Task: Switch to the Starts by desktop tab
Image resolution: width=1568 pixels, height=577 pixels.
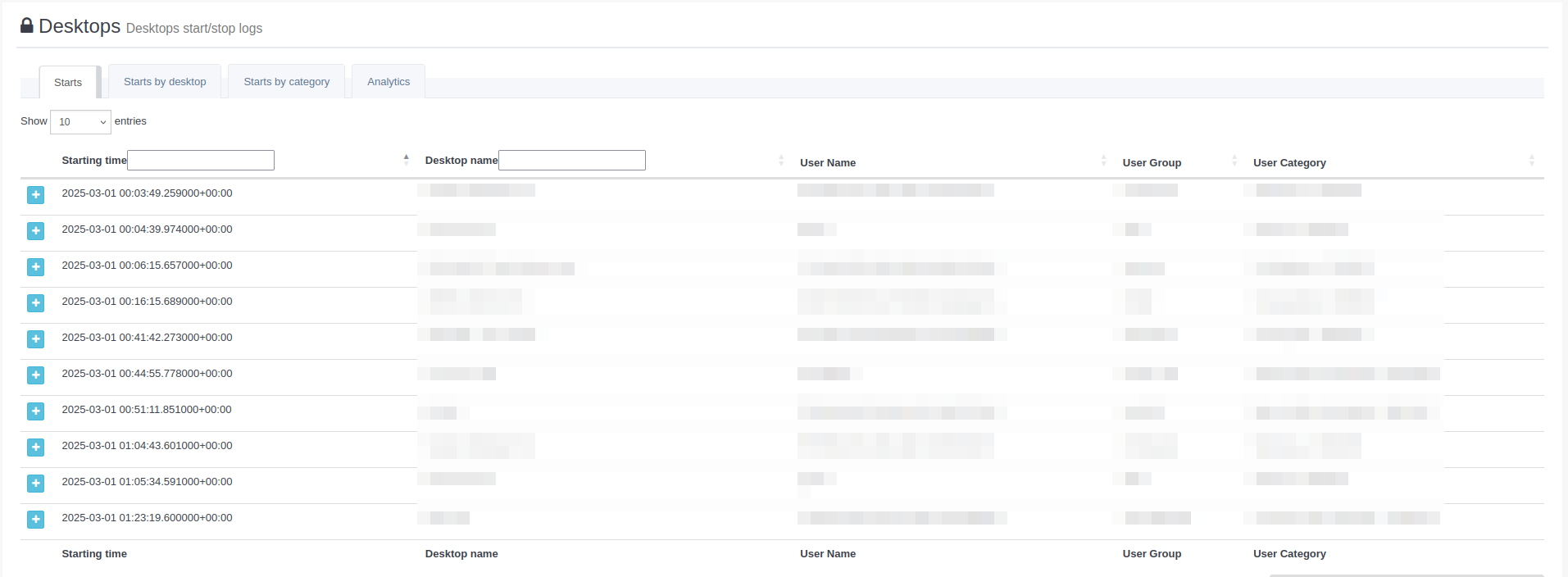Action: coord(165,82)
